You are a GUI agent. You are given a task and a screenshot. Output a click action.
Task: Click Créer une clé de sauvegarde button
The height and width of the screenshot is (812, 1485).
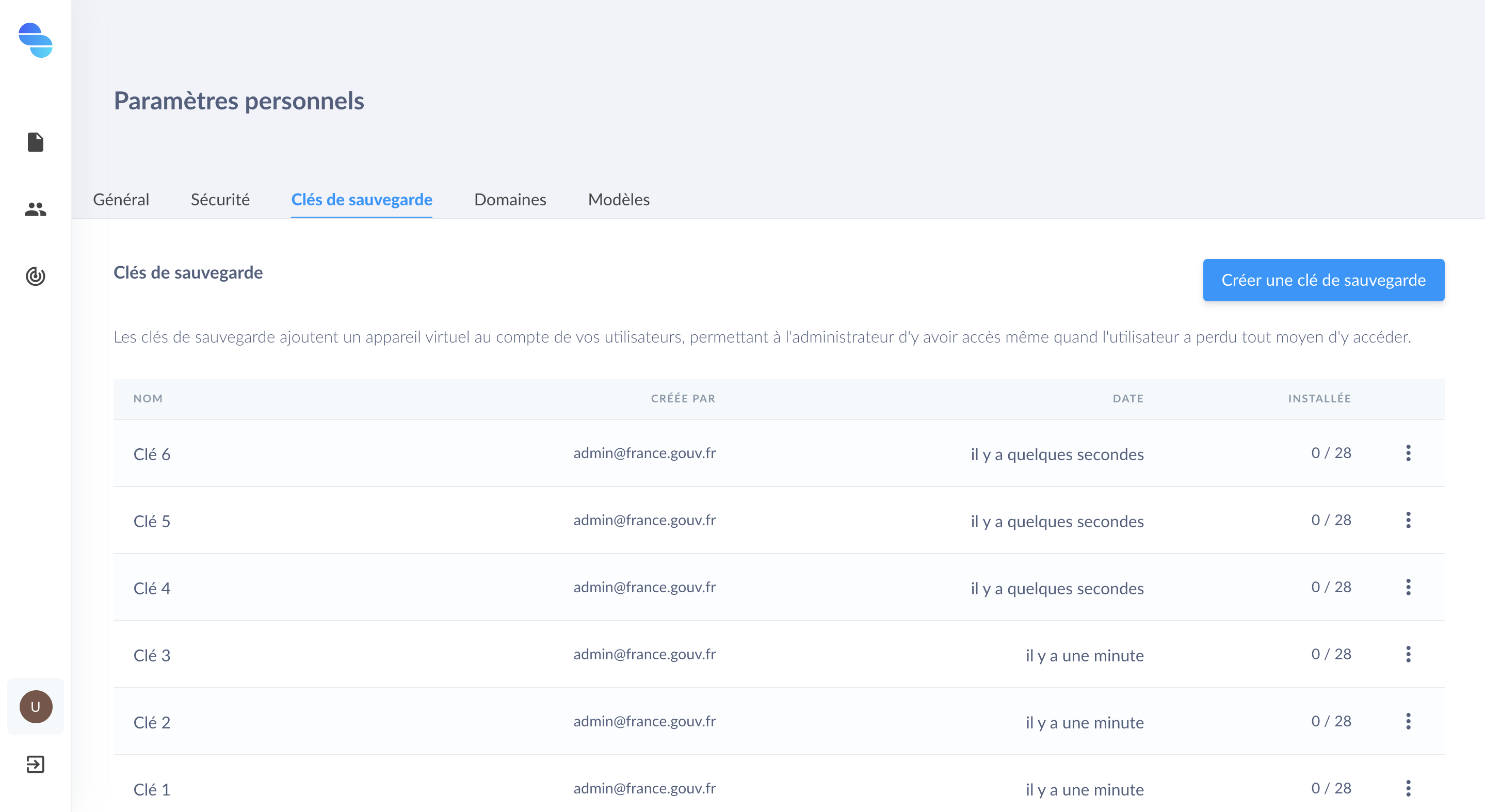pos(1323,280)
